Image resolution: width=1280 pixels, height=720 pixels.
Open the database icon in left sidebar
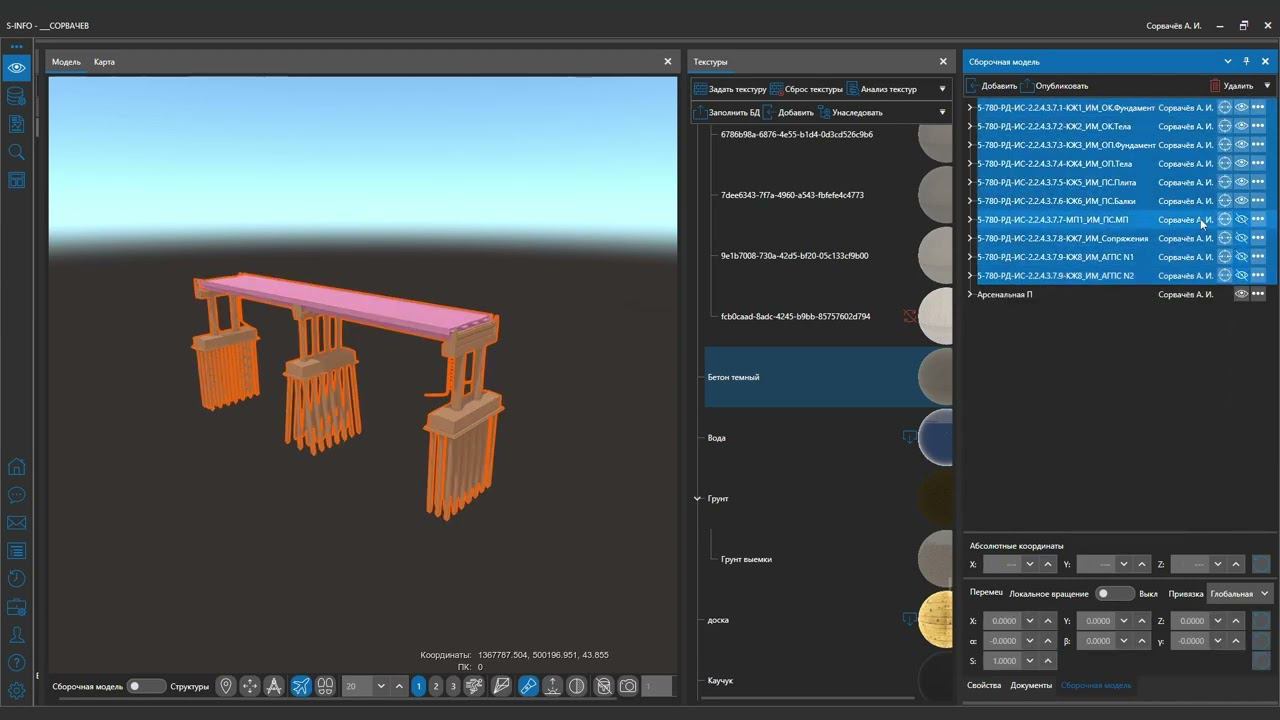click(16, 96)
